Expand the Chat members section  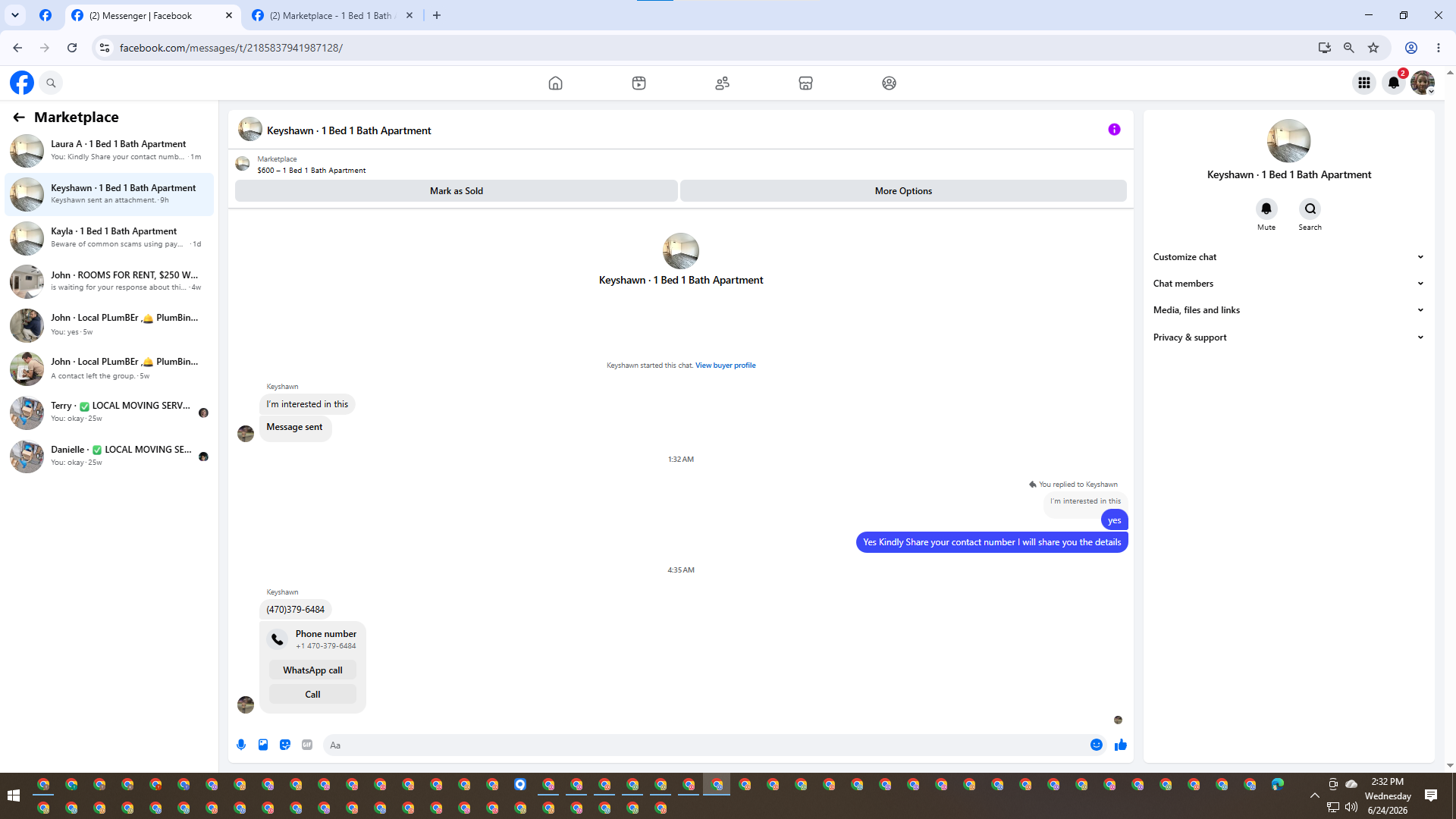[1288, 284]
